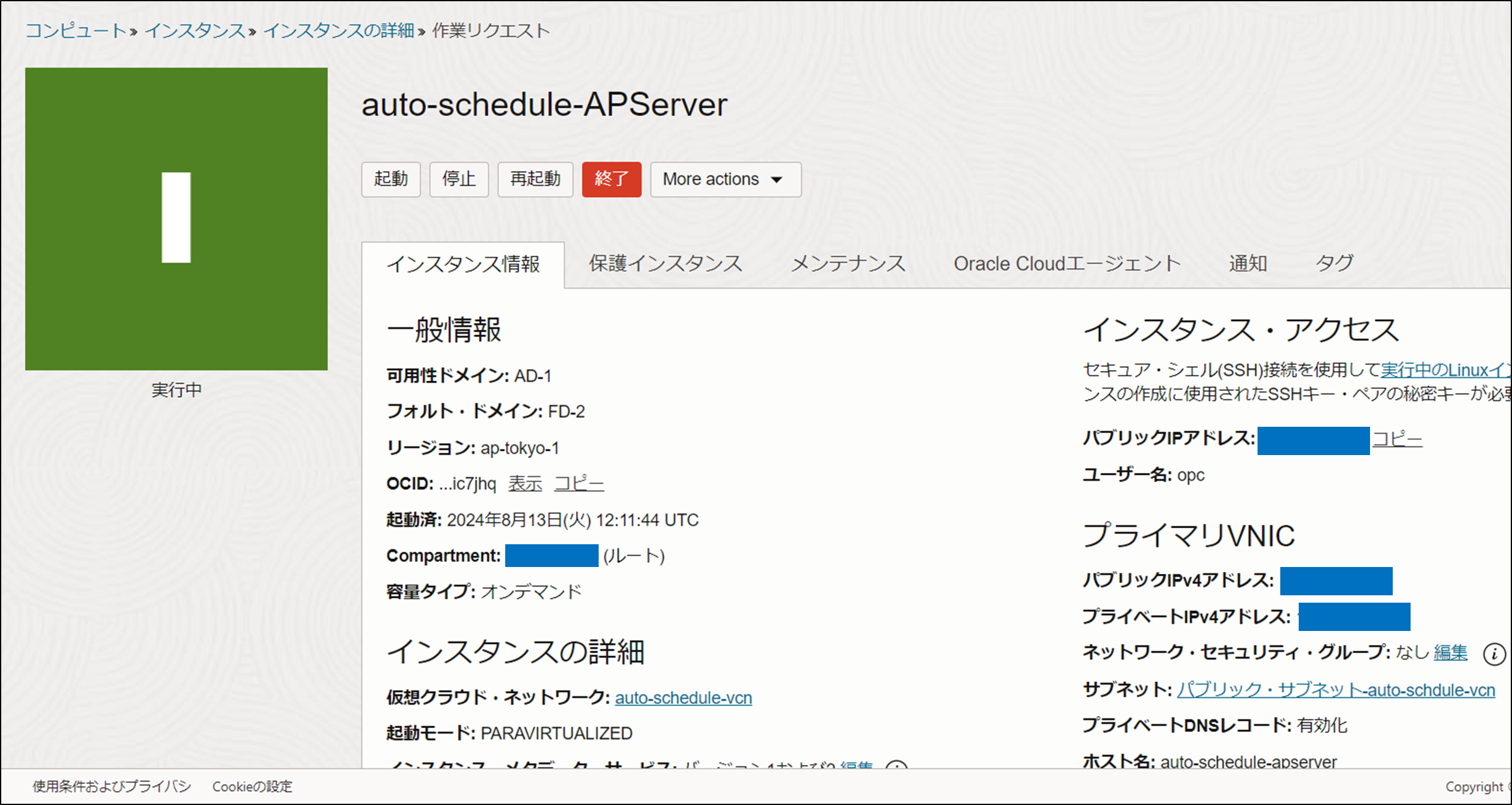1512x805 pixels.
Task: Open the public subnet auto-schdule-vcn link
Action: 1336,690
